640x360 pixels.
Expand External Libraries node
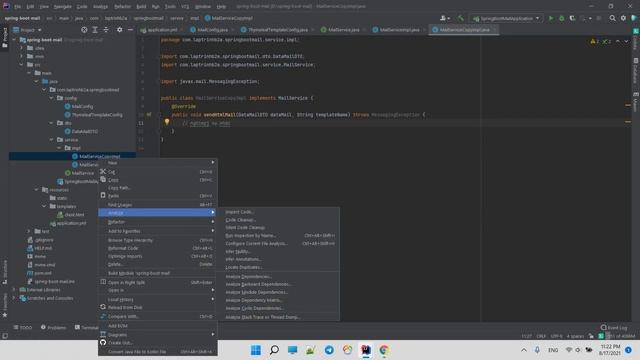coord(14,290)
